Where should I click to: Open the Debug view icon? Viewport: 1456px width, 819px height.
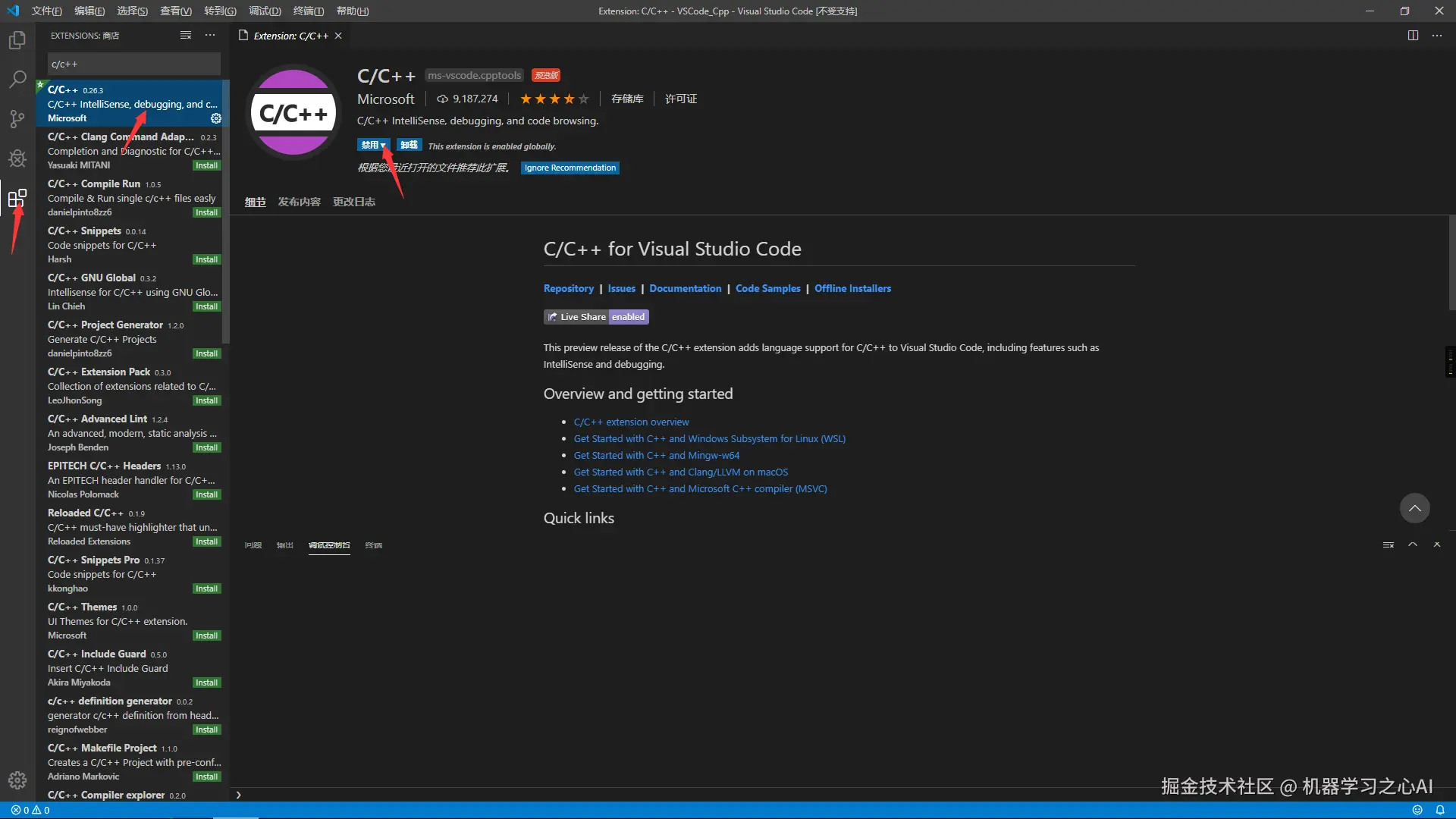coord(17,158)
